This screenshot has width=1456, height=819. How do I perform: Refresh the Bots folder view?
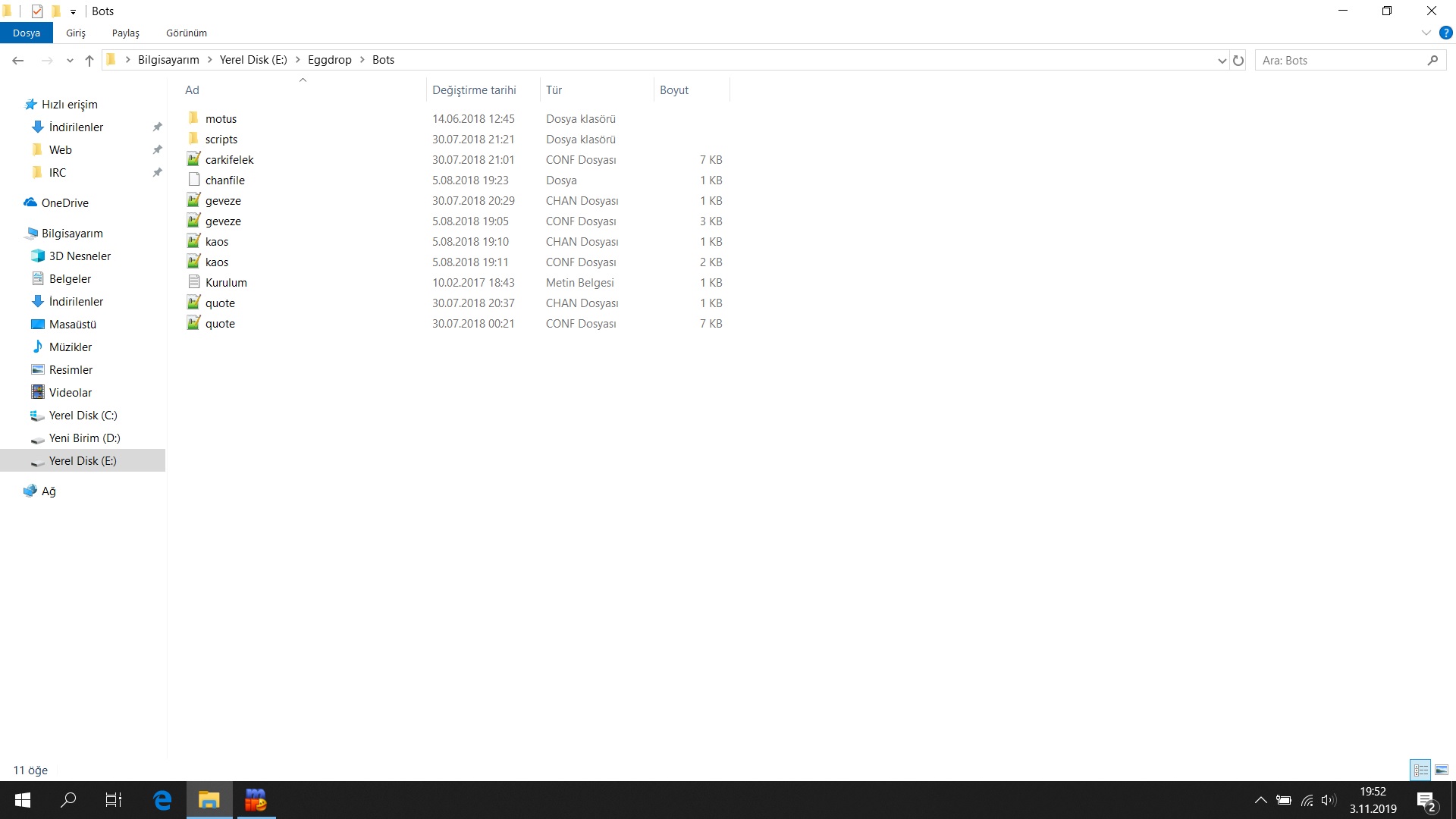(x=1238, y=60)
